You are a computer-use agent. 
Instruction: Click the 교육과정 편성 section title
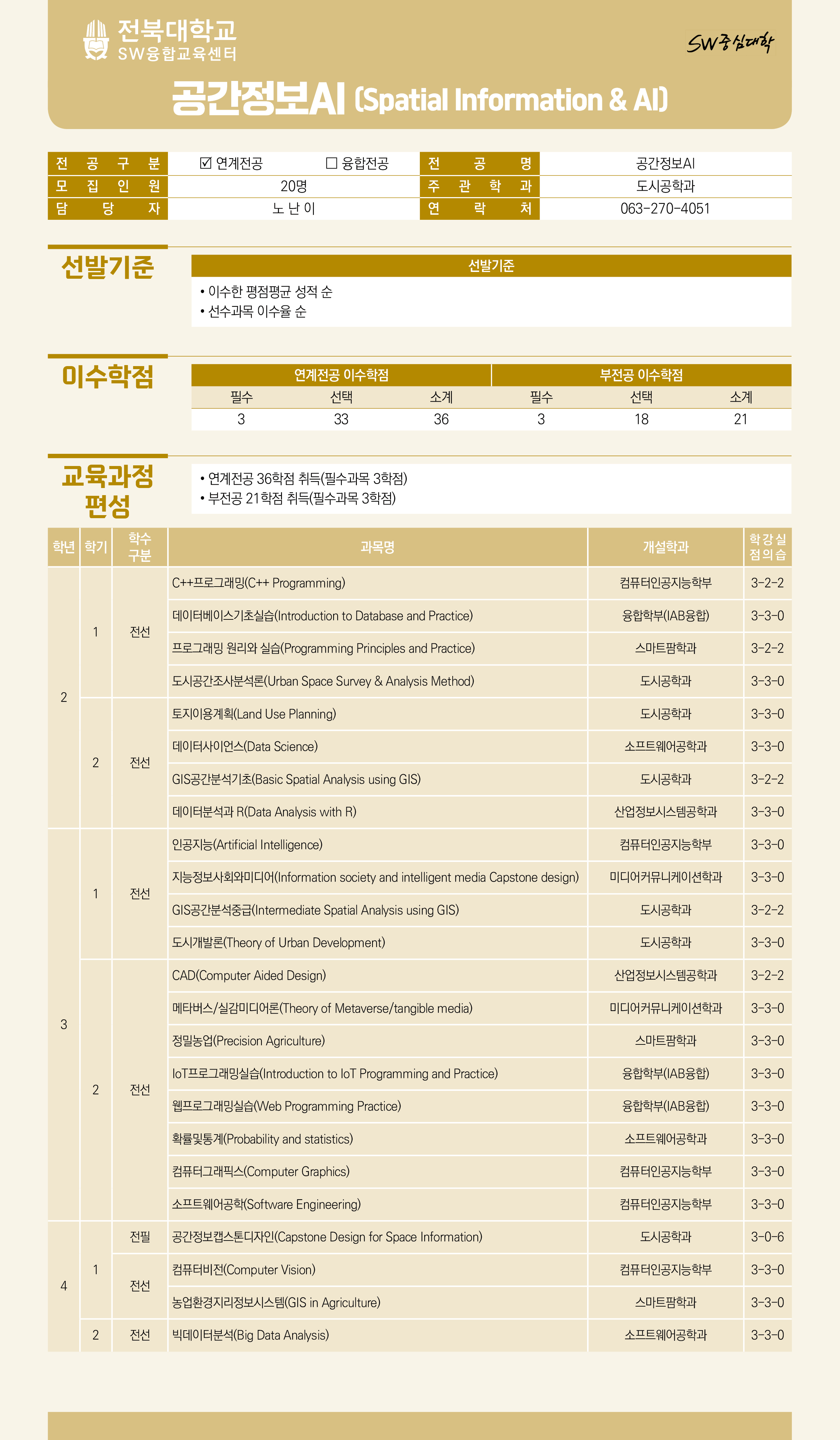click(x=107, y=490)
